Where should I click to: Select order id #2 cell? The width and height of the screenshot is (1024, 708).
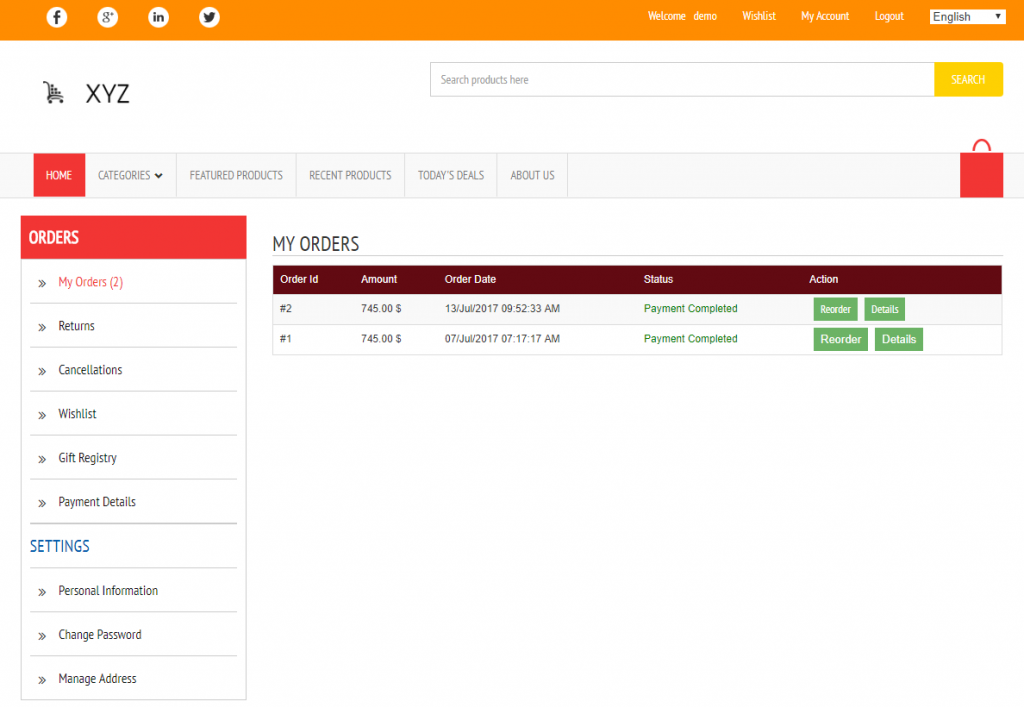point(285,308)
